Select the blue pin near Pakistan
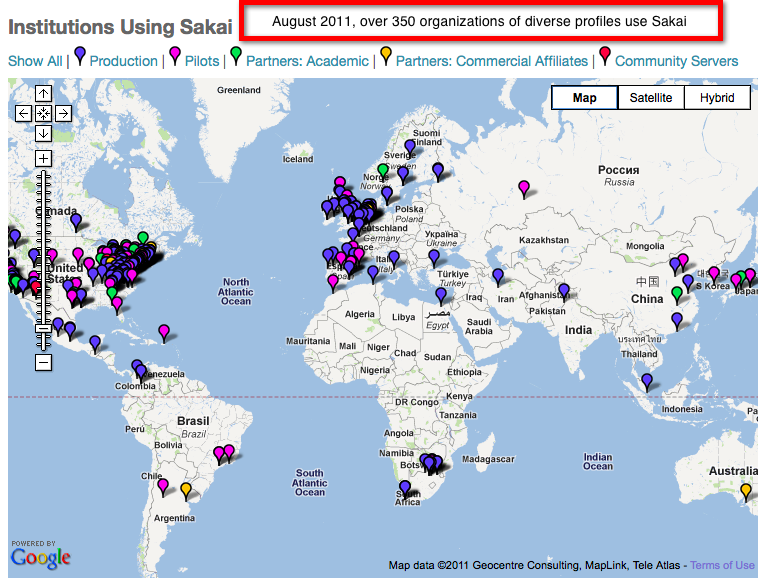The image size is (763, 581). click(x=563, y=291)
